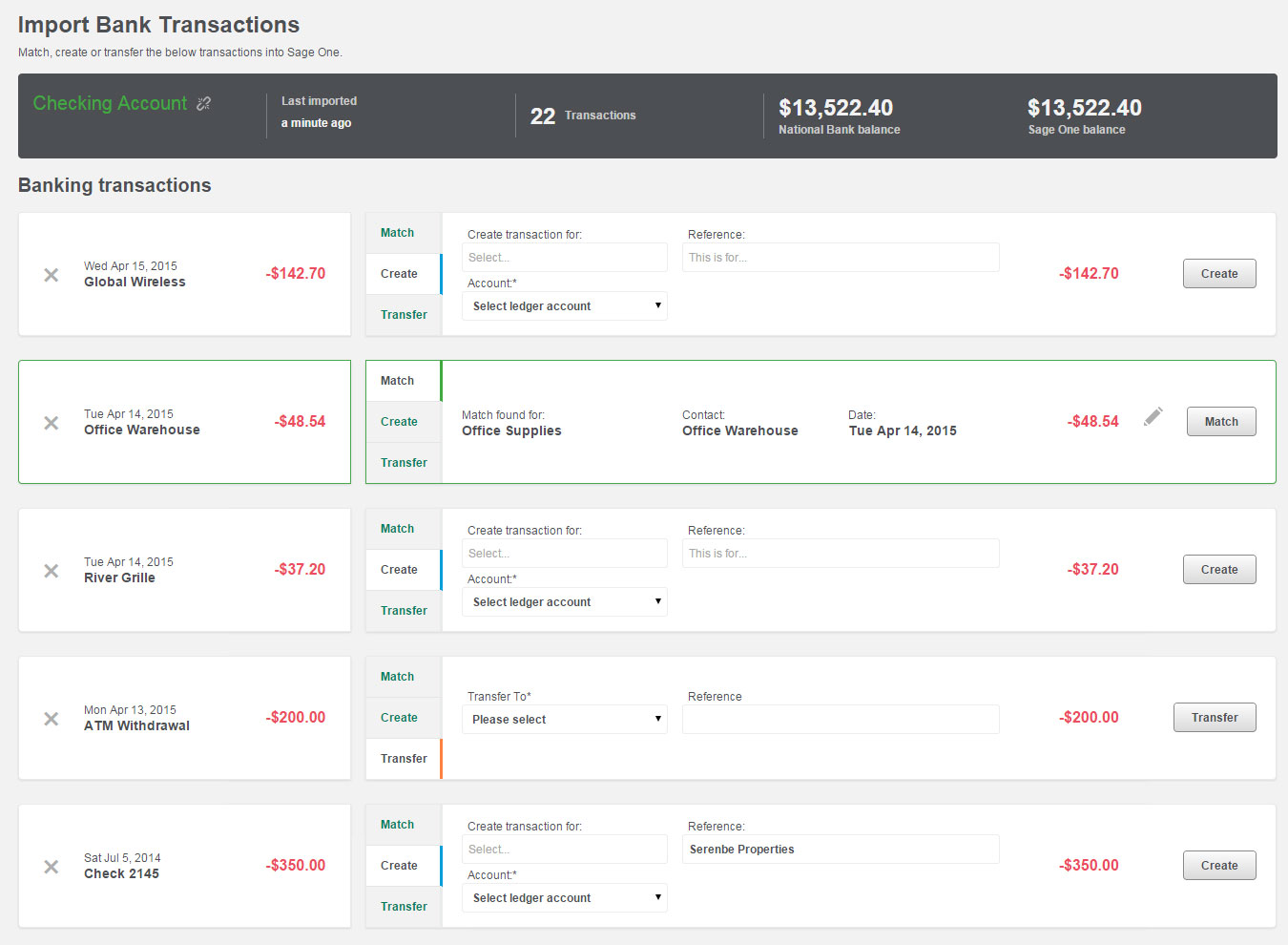1288x945 pixels.
Task: Open the Transfer To dropdown for ATM Withdrawal
Action: coord(564,719)
